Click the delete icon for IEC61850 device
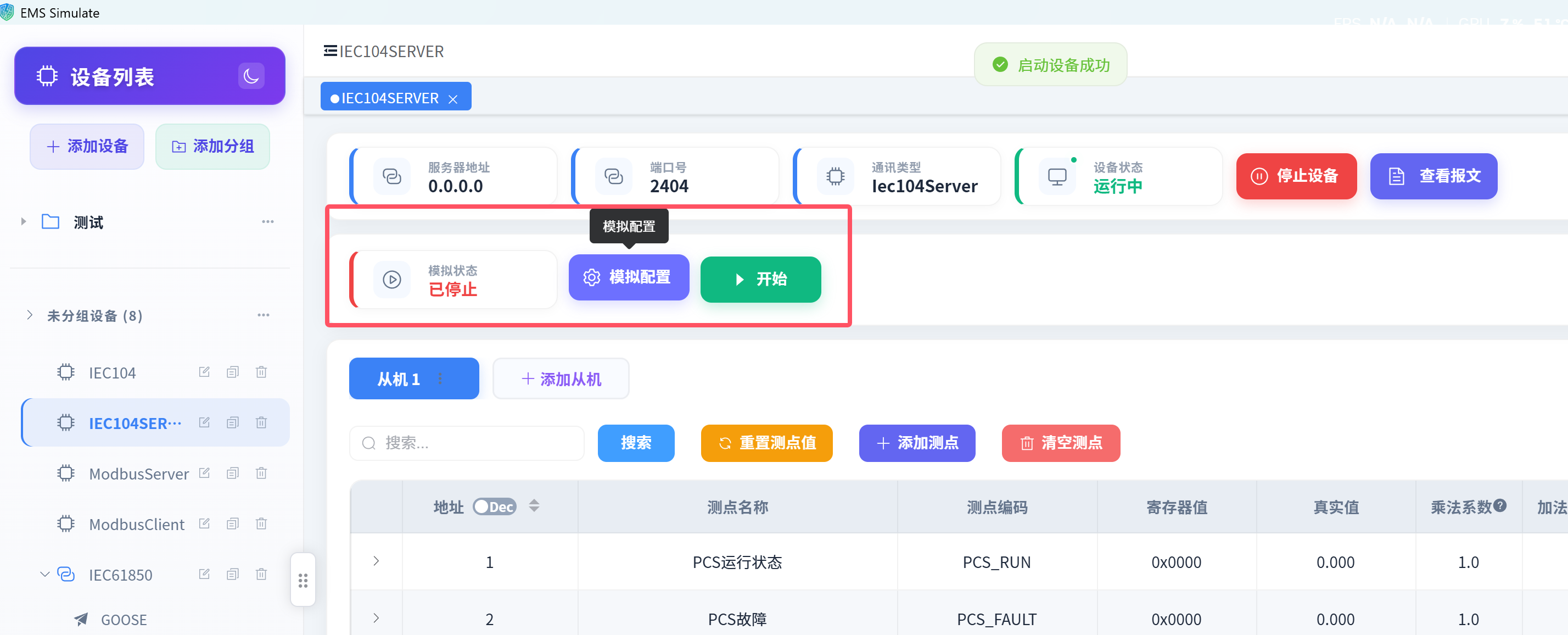The image size is (1568, 635). coord(261,574)
